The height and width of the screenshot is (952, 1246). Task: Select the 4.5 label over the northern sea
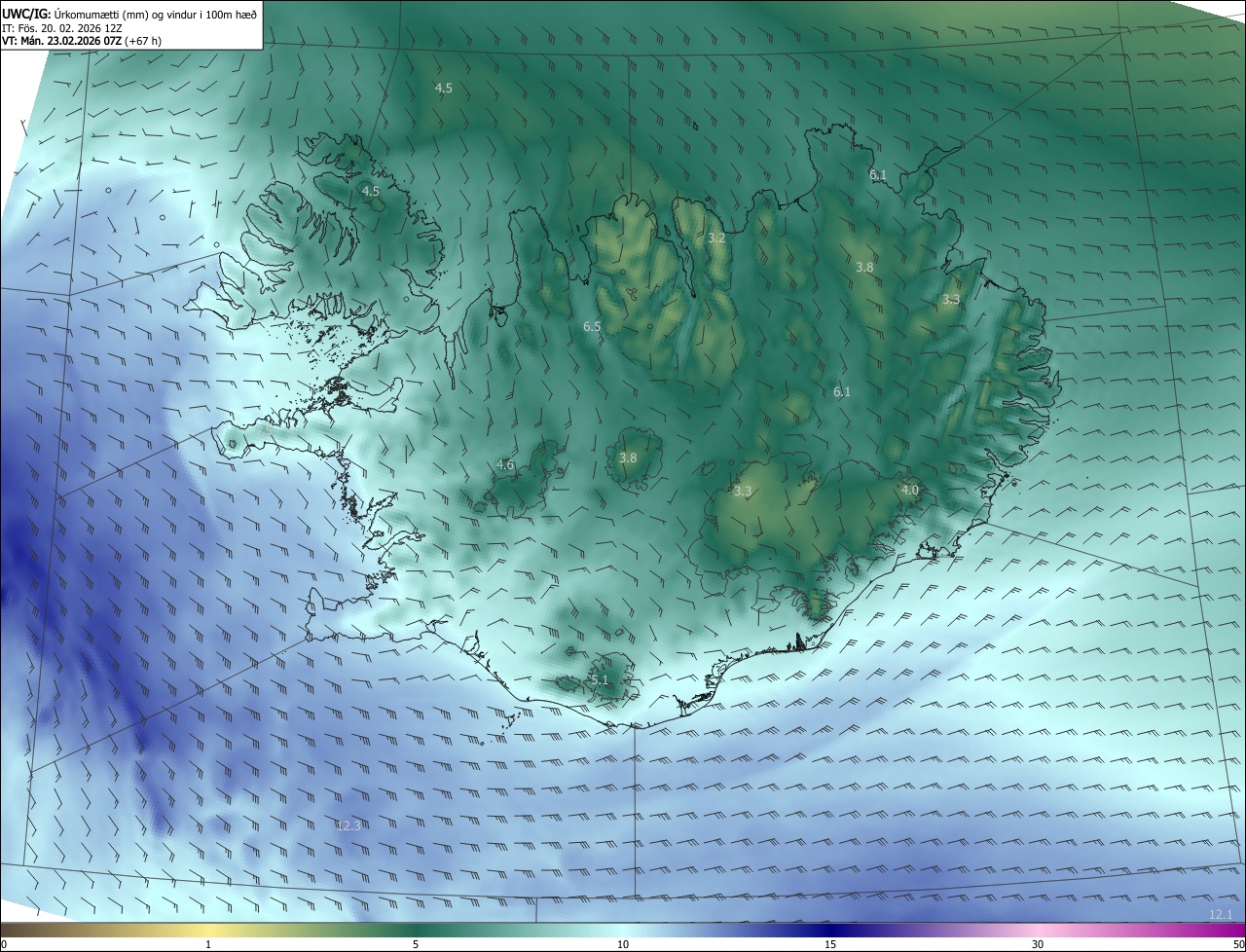[x=443, y=89]
